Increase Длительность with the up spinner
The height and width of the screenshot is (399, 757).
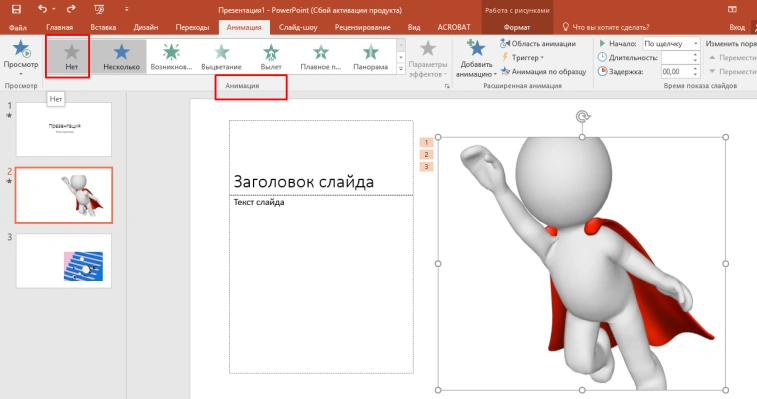click(695, 55)
